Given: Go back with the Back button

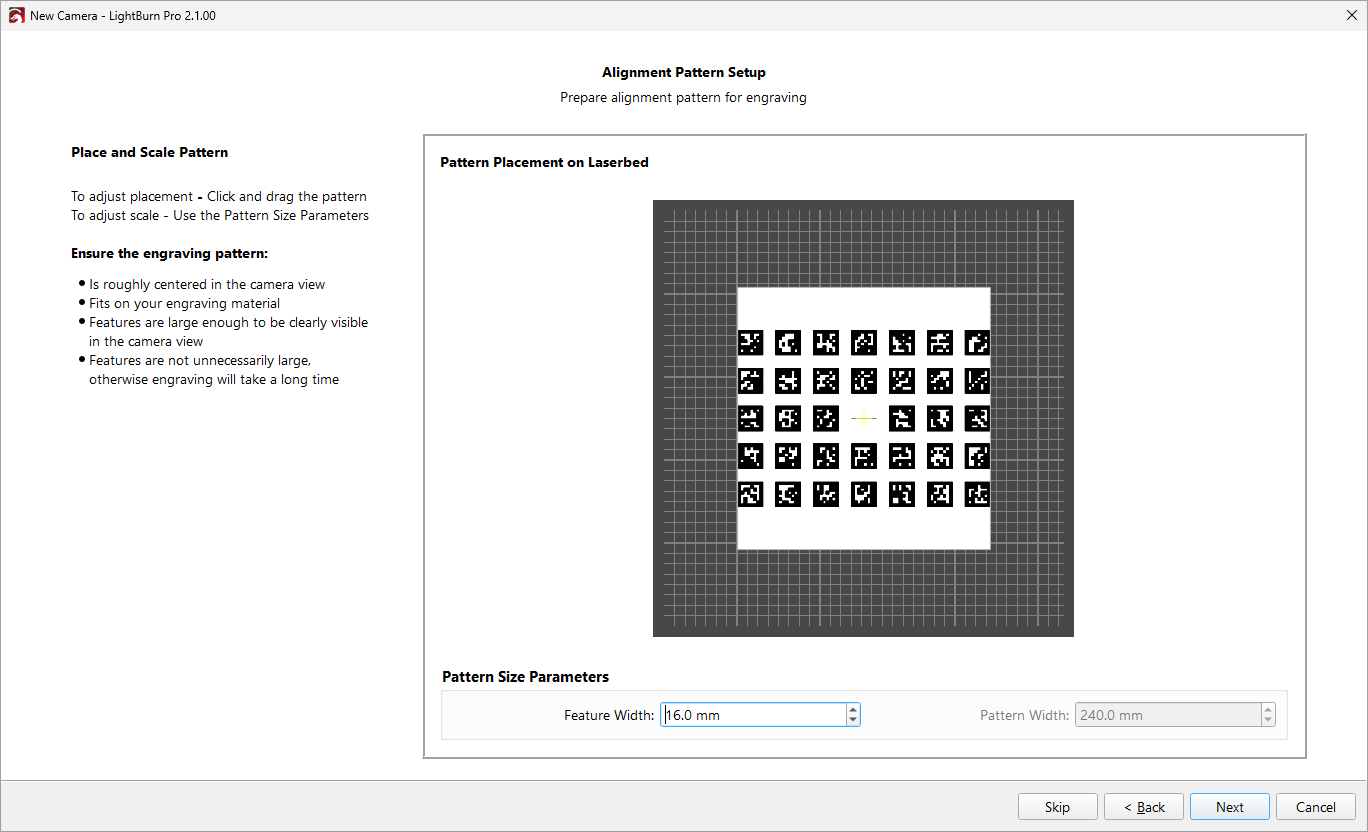Looking at the screenshot, I should pyautogui.click(x=1144, y=807).
